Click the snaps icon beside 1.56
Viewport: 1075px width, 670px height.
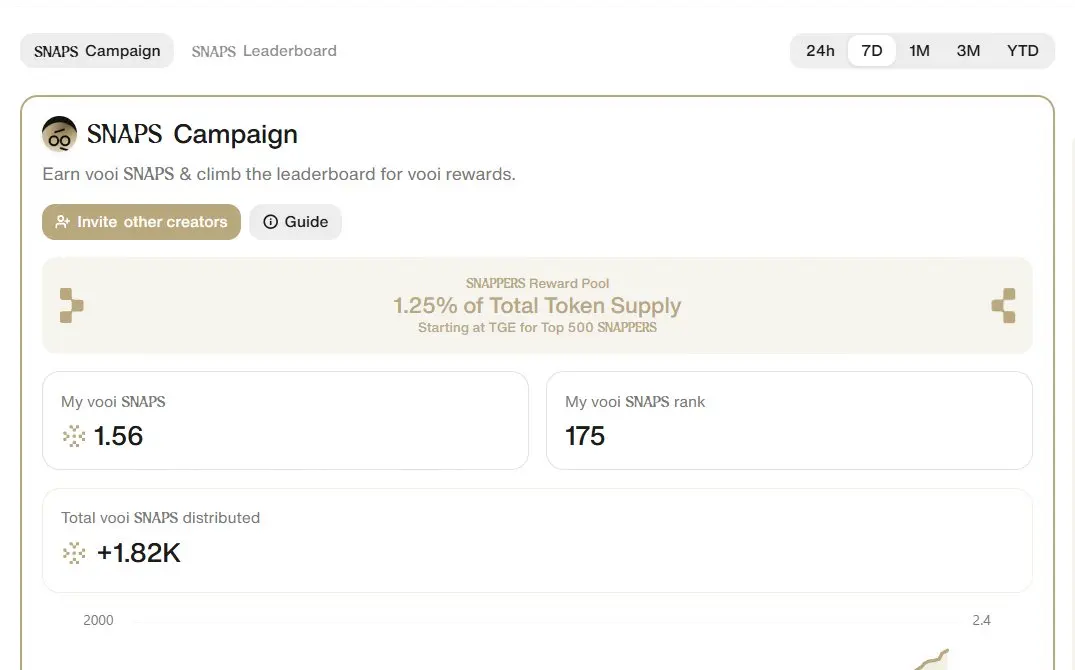coord(73,436)
